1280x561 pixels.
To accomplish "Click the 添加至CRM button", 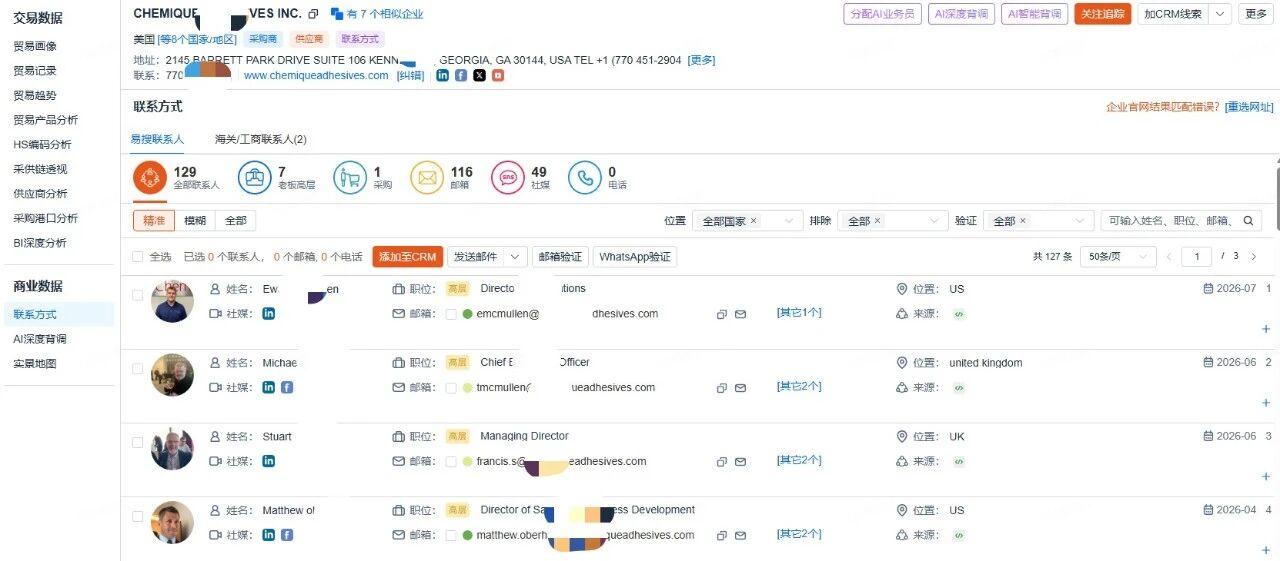I will [408, 257].
